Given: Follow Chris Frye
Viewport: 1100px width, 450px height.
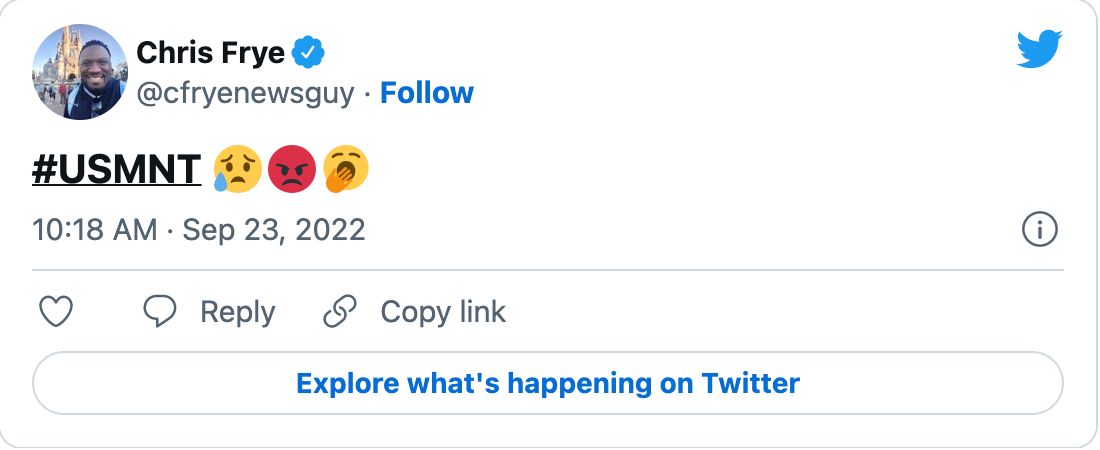Looking at the screenshot, I should coord(427,93).
